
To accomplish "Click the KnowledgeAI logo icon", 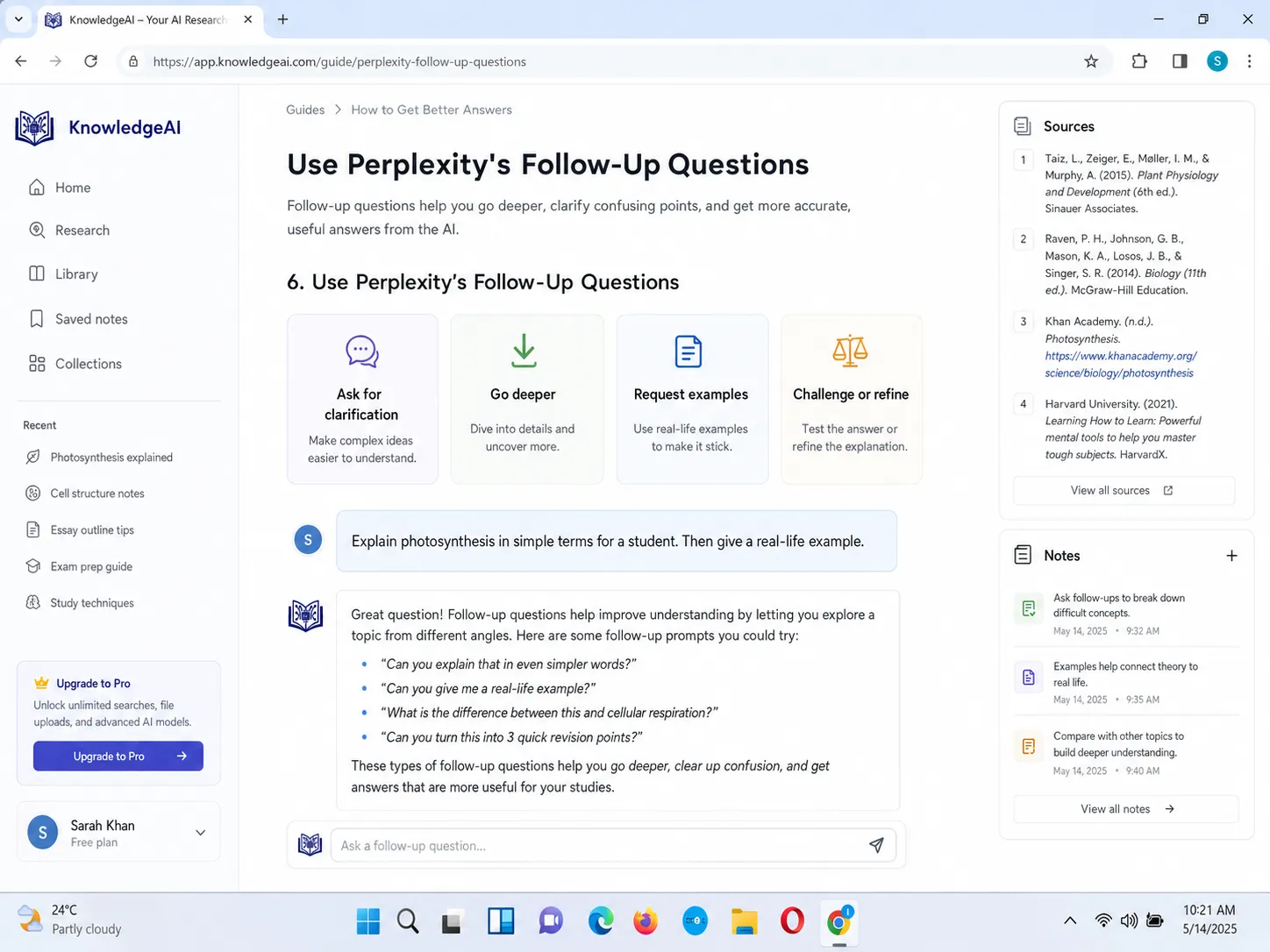I will tap(35, 128).
